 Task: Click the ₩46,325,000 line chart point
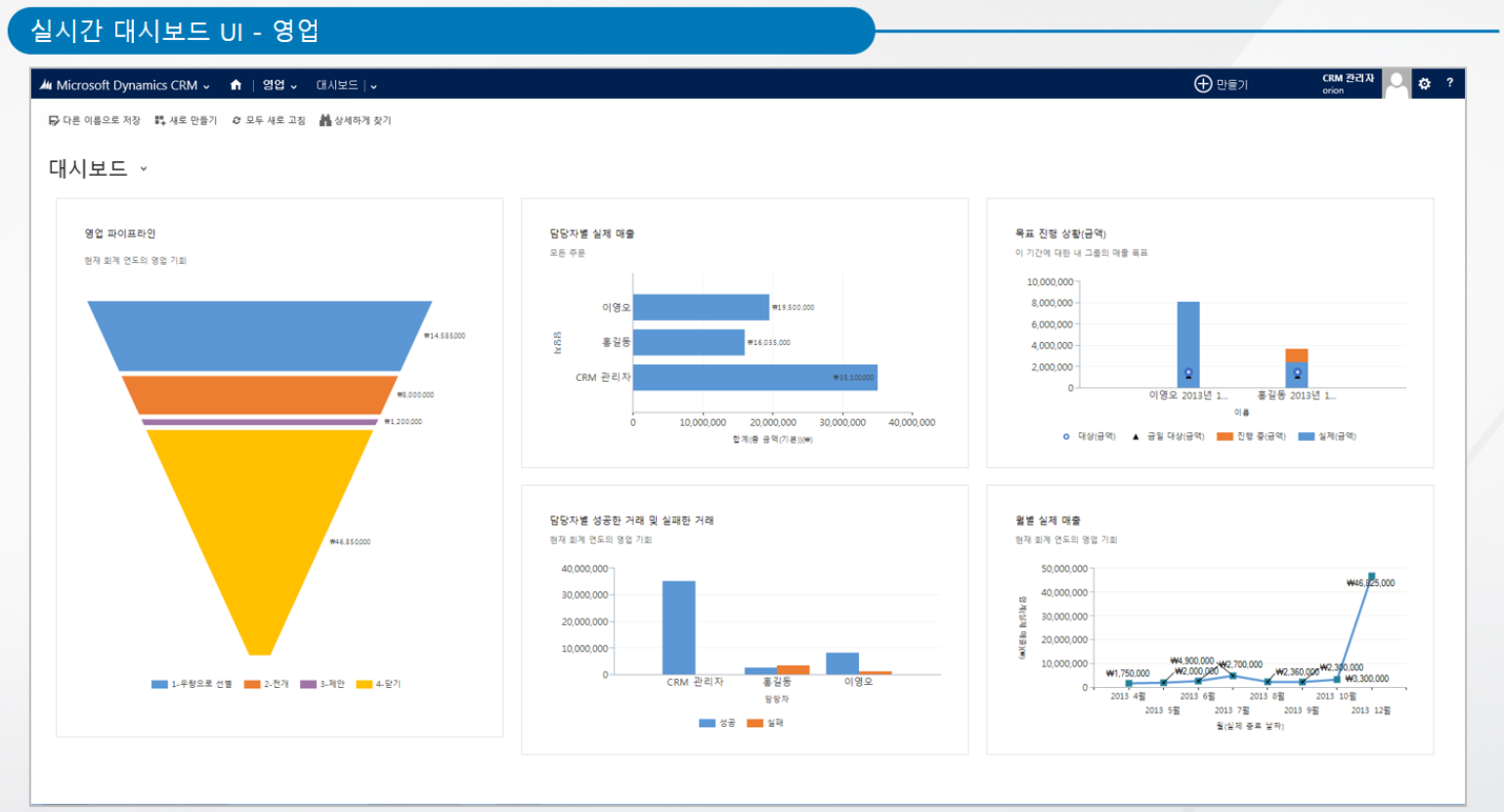[1372, 577]
